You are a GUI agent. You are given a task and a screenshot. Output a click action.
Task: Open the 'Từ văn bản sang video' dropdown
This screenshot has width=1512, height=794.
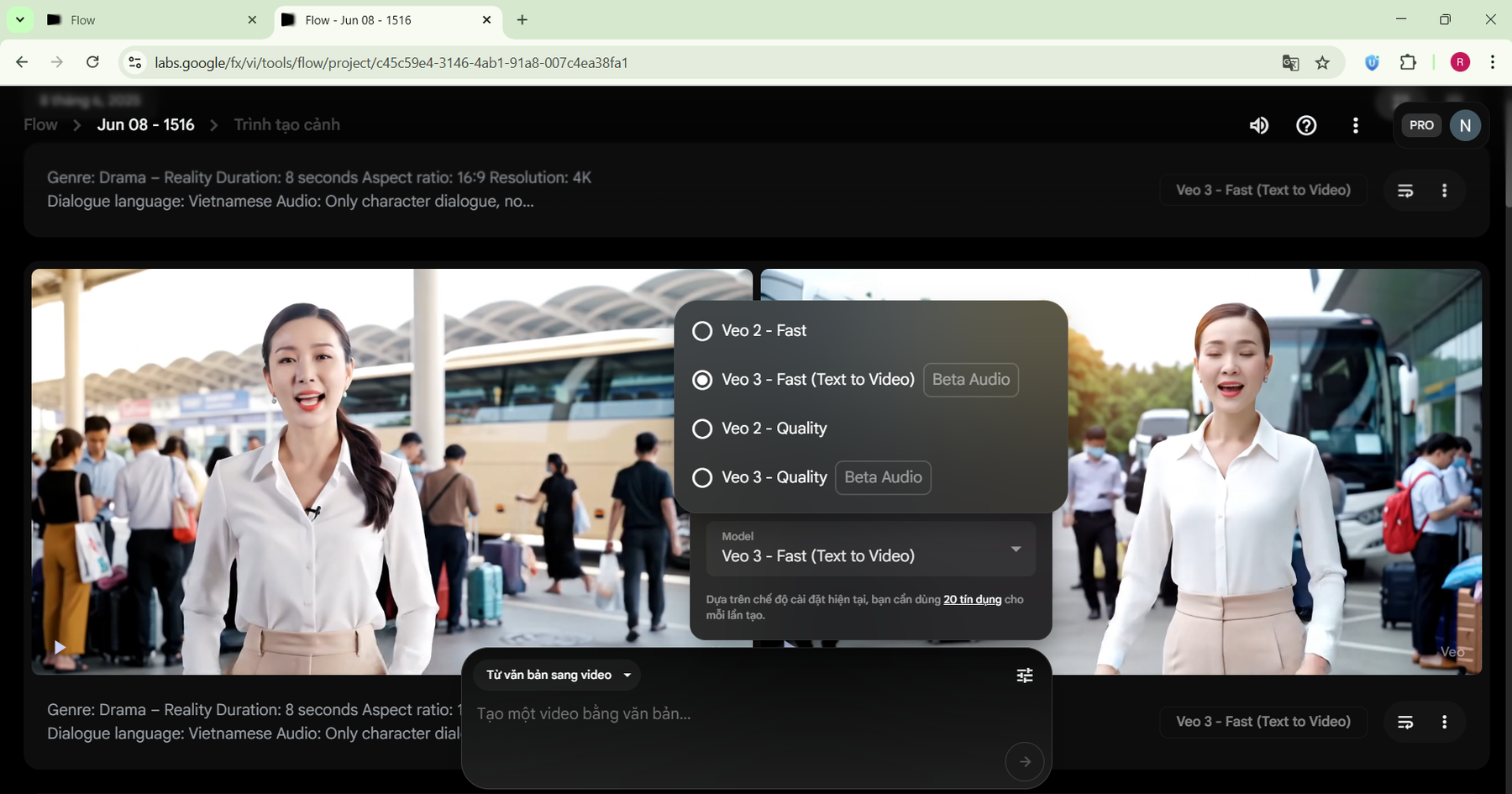pos(558,675)
